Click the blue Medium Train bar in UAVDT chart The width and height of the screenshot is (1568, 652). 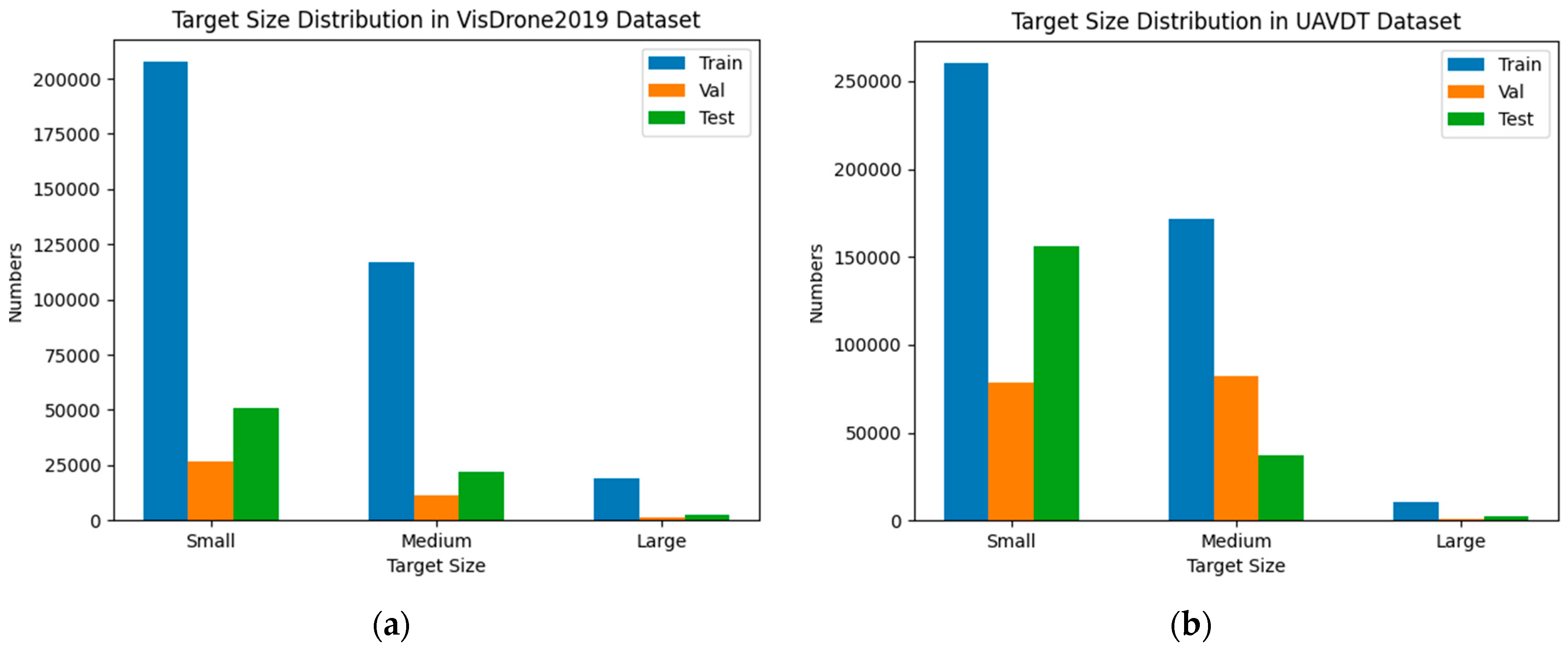click(1191, 370)
